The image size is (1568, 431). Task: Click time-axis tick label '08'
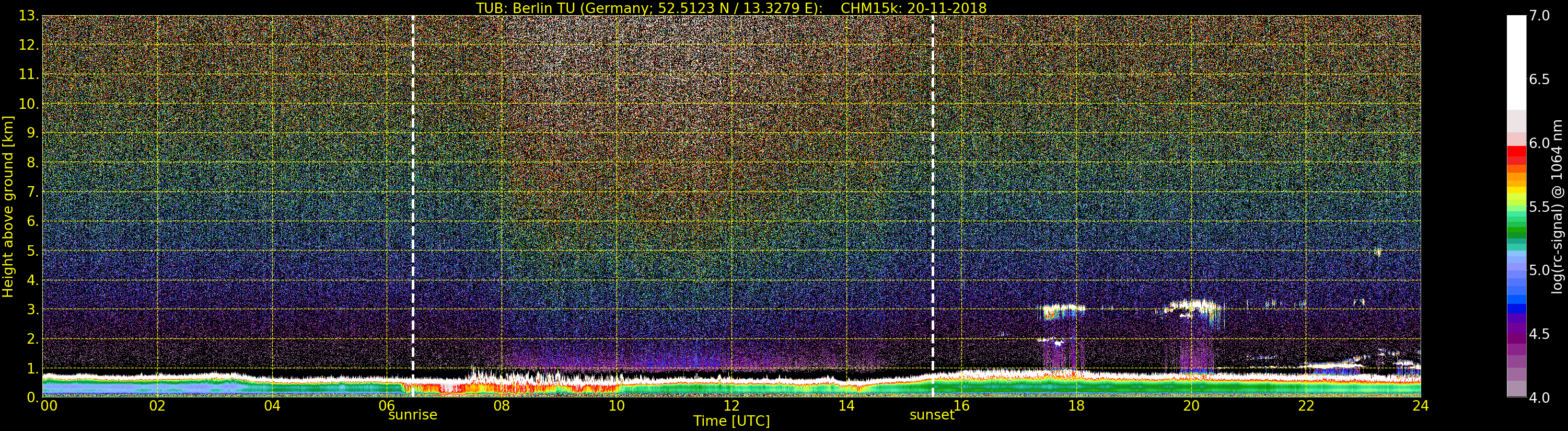pos(502,406)
